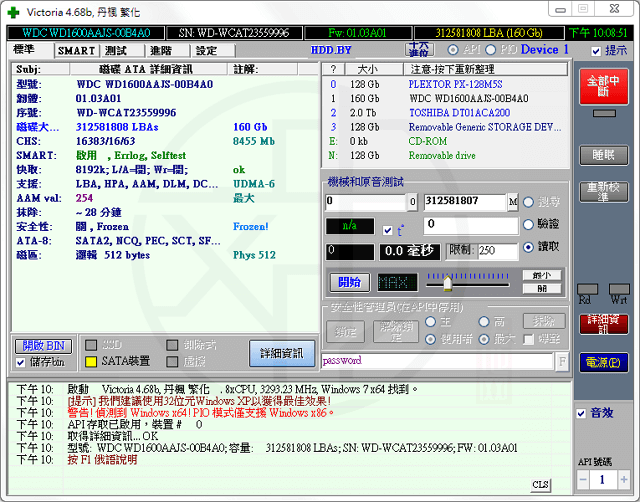Switch to the 測試 tab
The width and height of the screenshot is (640, 502).
[122, 51]
